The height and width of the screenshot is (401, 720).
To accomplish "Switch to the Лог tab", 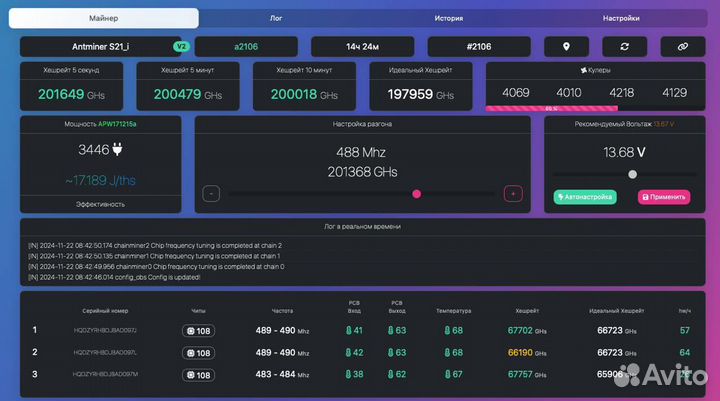I will click(x=276, y=18).
